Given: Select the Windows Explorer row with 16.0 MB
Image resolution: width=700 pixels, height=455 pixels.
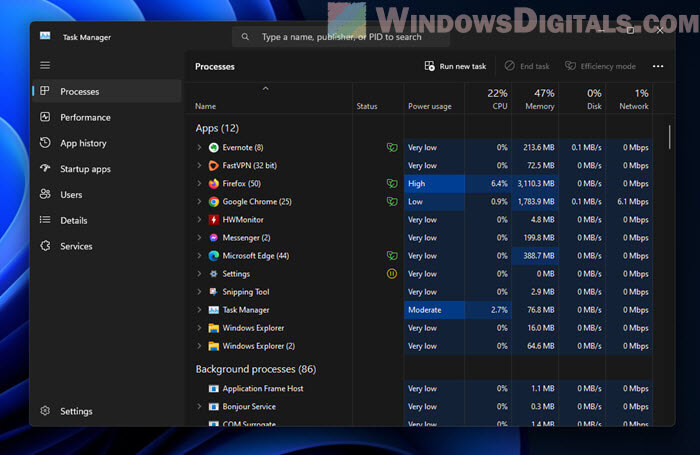Looking at the screenshot, I should 419,328.
